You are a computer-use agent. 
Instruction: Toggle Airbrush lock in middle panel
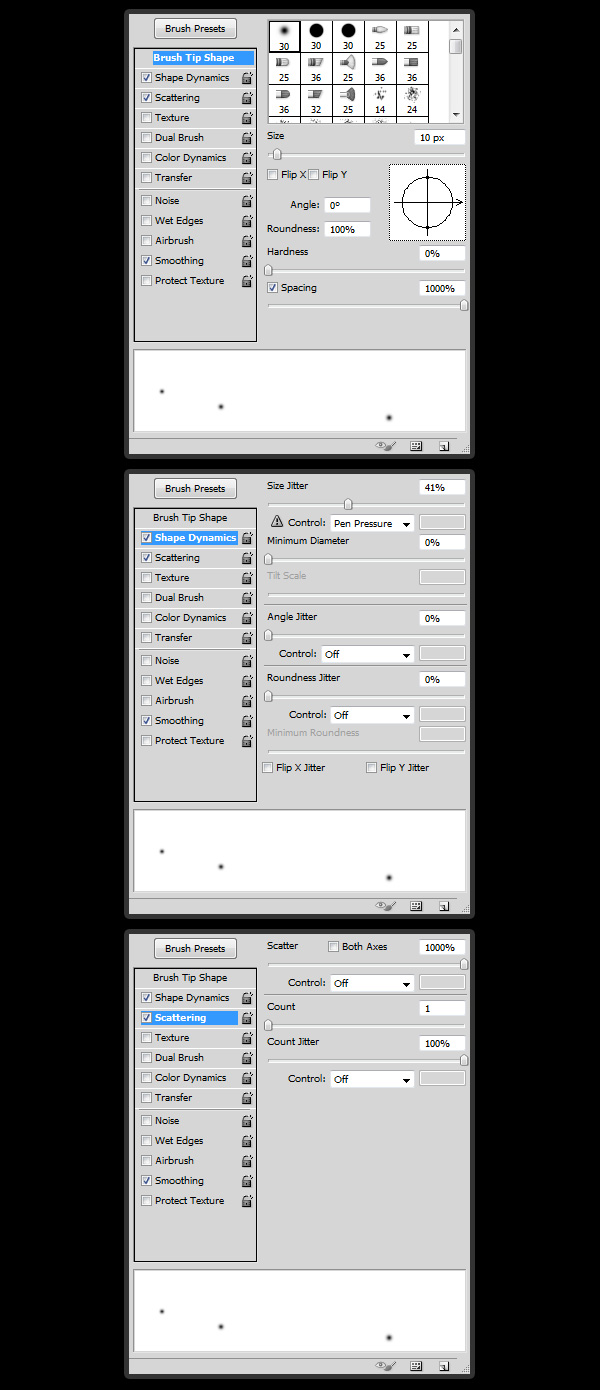tap(247, 701)
